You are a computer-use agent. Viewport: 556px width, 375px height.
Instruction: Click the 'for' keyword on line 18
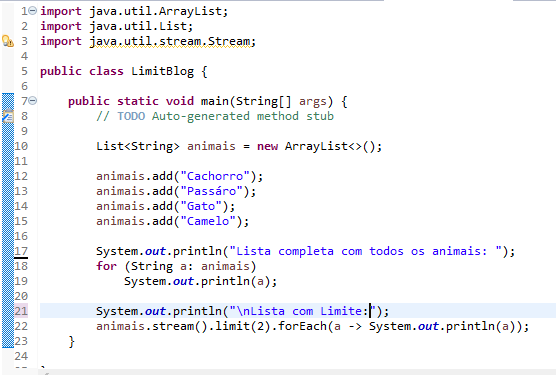106,266
